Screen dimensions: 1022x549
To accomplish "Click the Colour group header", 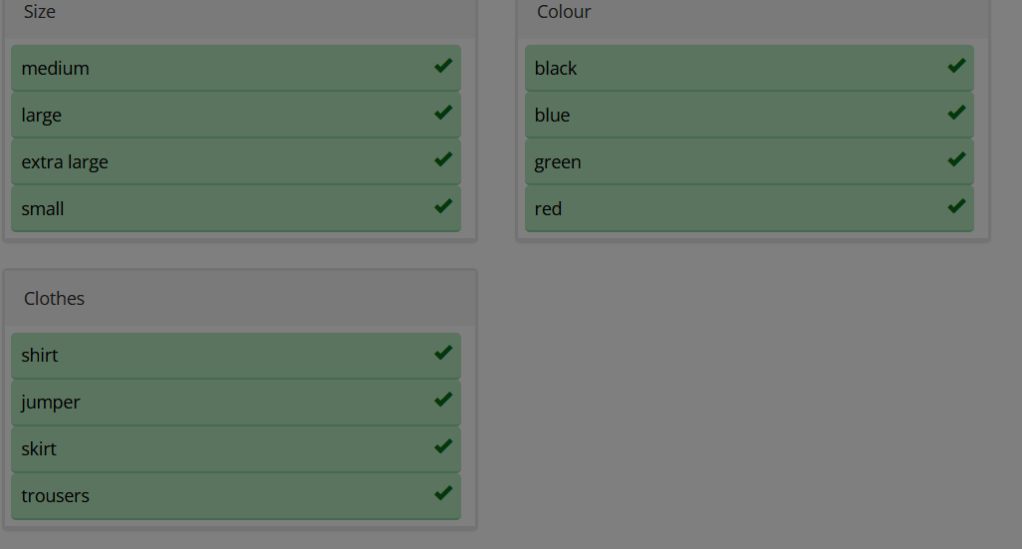I will [x=564, y=12].
